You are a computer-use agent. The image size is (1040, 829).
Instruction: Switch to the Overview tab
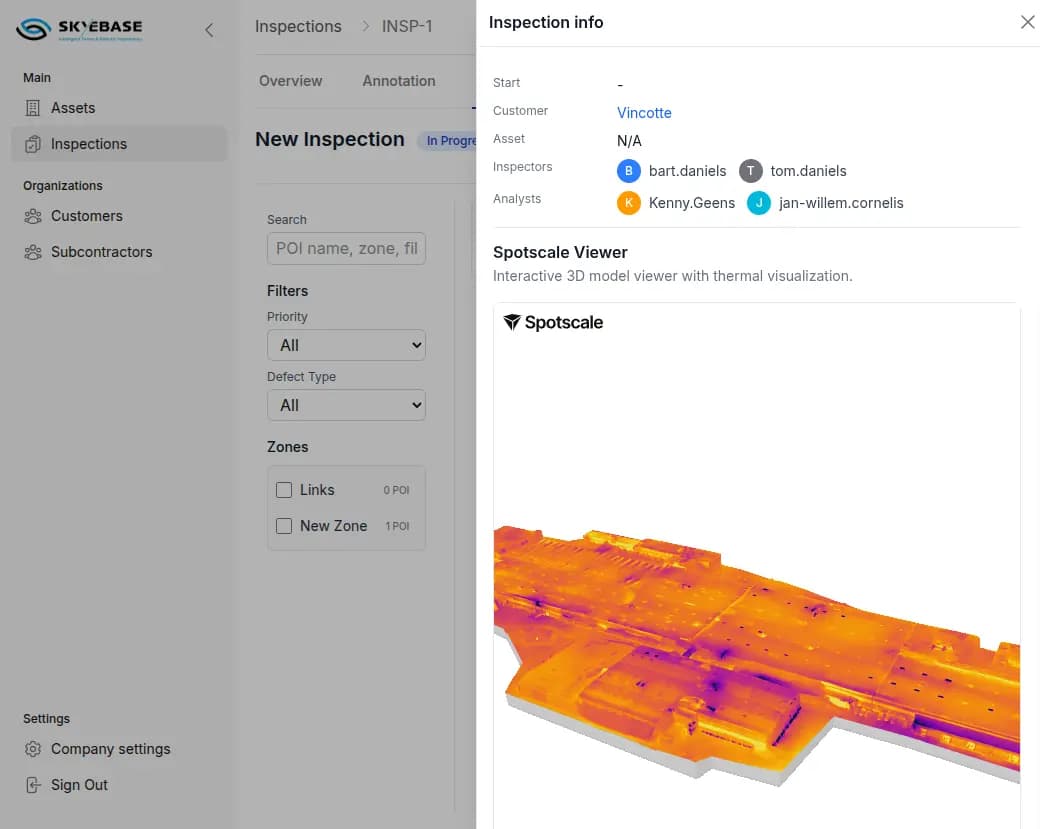pyautogui.click(x=290, y=81)
